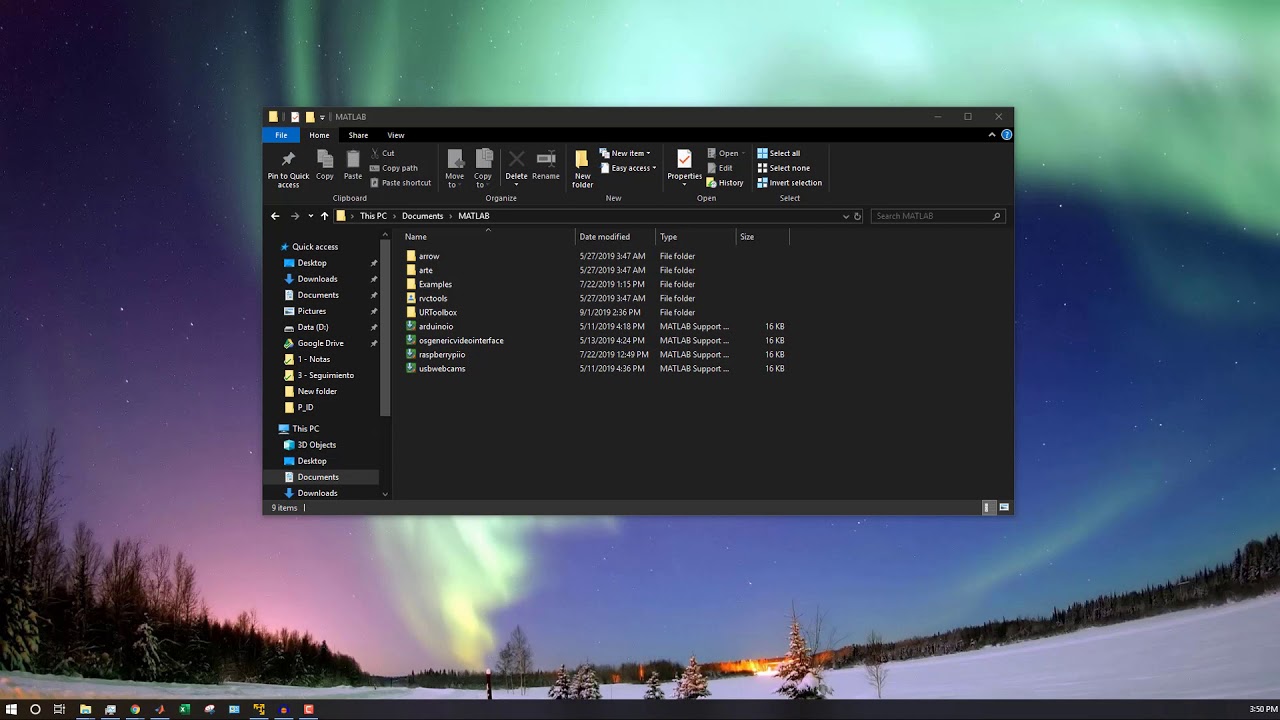Open Quick access in navigation pane
This screenshot has width=1280, height=720.
point(314,247)
